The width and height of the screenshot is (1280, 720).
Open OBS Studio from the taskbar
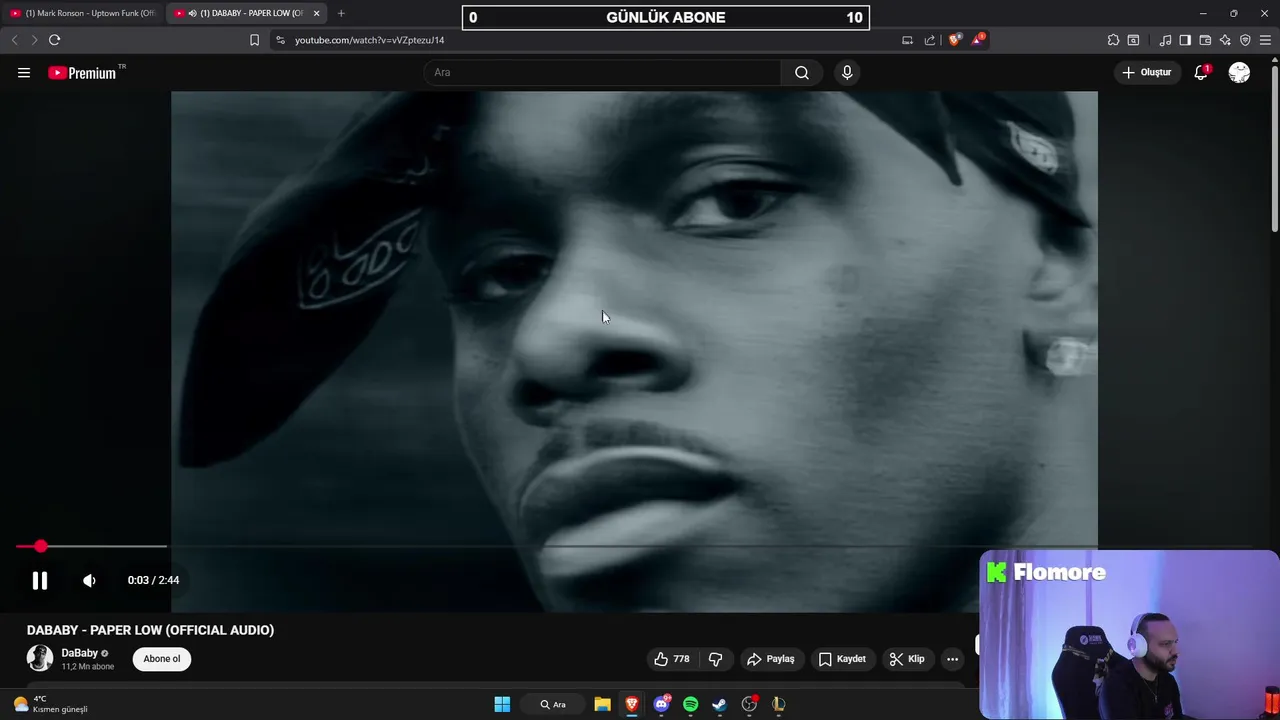click(x=749, y=704)
